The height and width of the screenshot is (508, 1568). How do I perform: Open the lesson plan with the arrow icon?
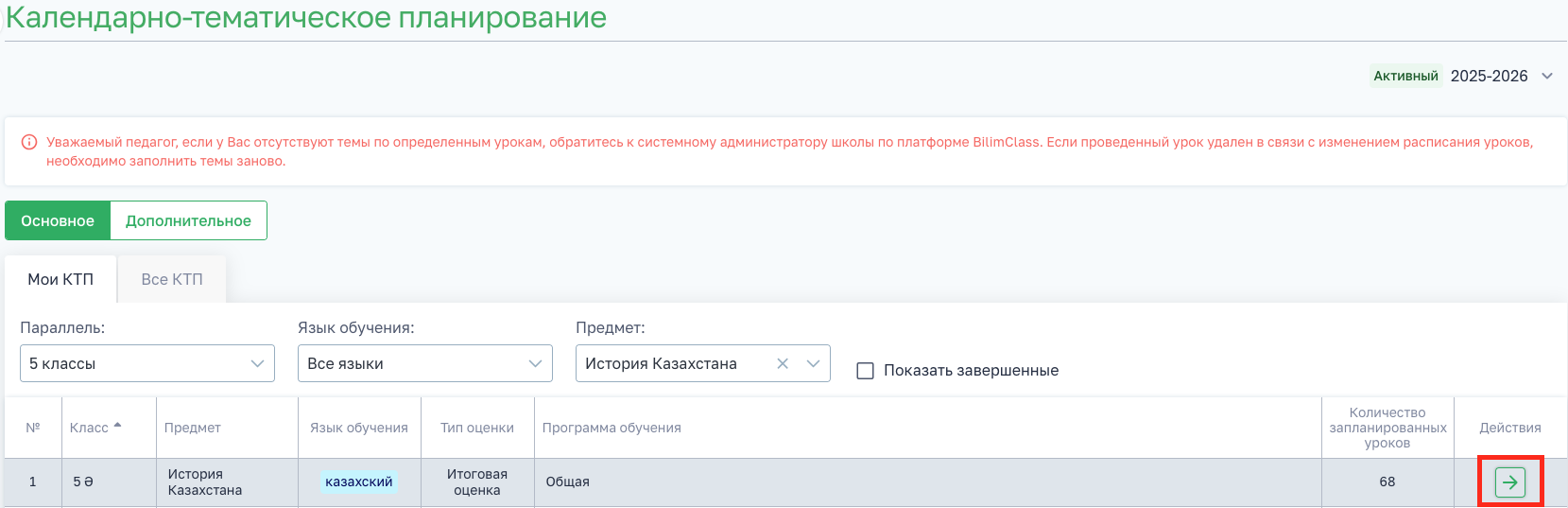1509,482
